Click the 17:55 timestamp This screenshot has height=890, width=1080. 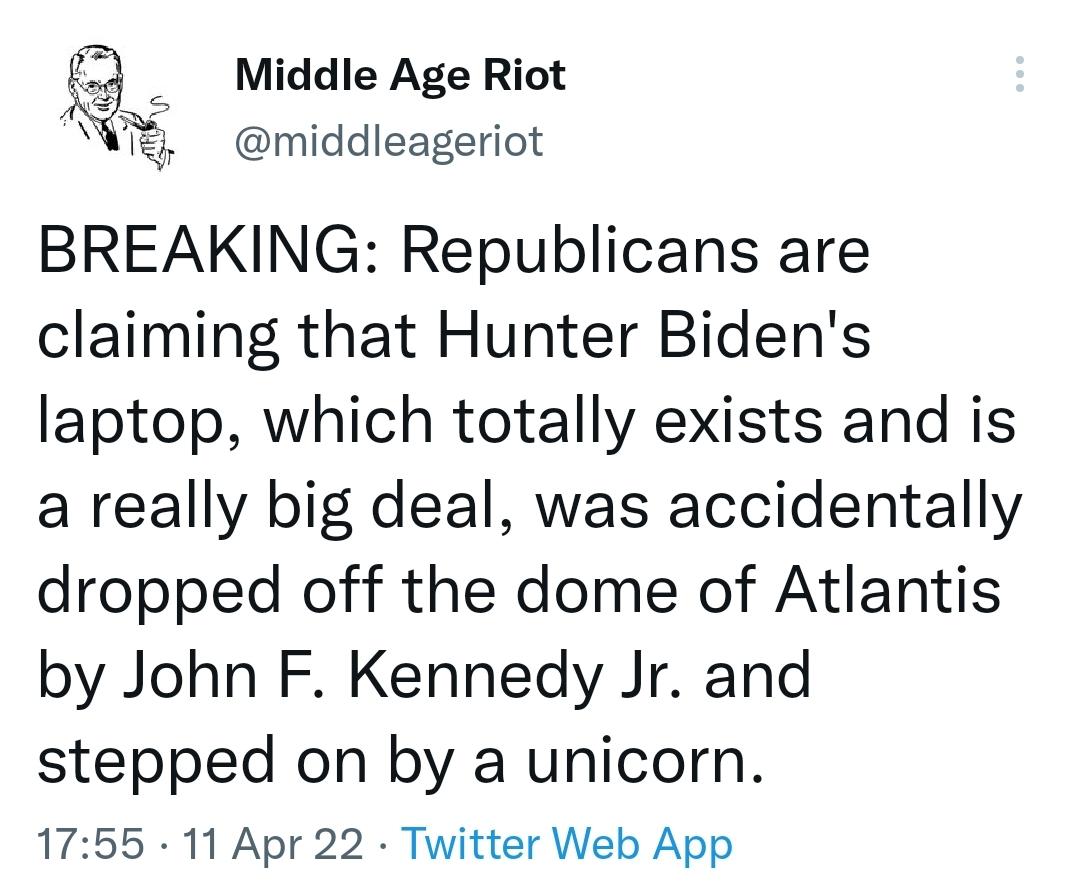(91, 844)
